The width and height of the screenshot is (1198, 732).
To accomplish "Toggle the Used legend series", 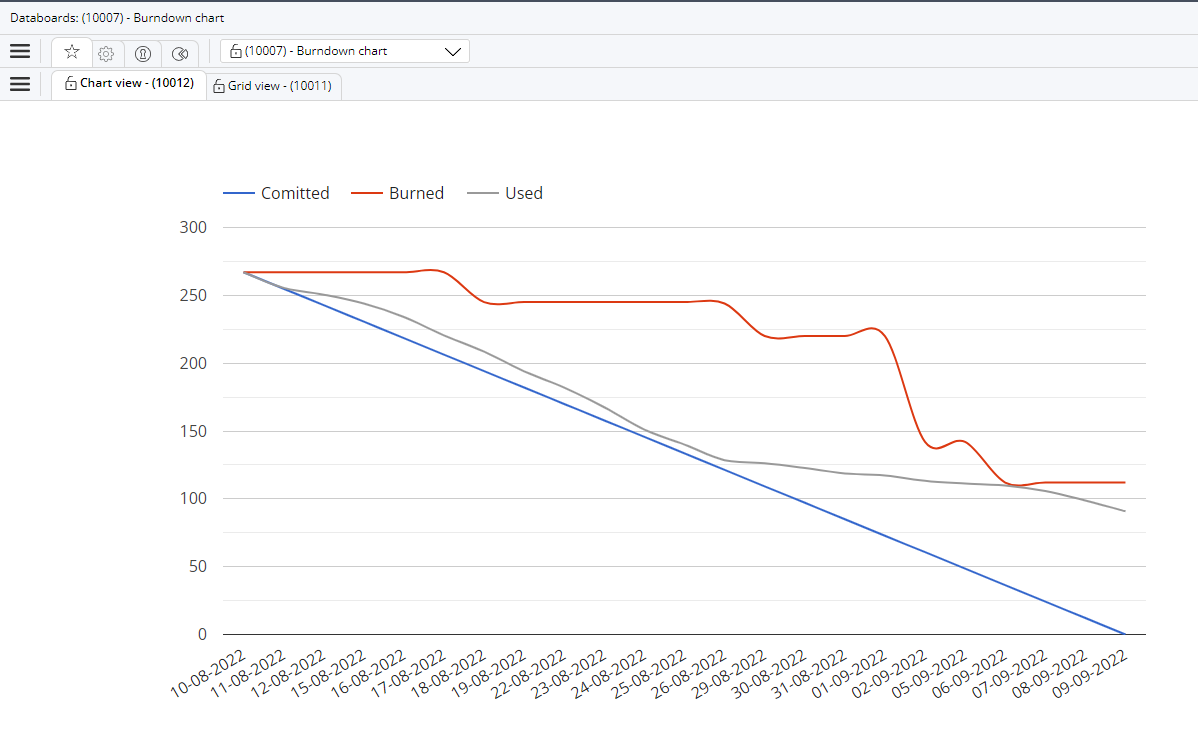I will [x=505, y=193].
